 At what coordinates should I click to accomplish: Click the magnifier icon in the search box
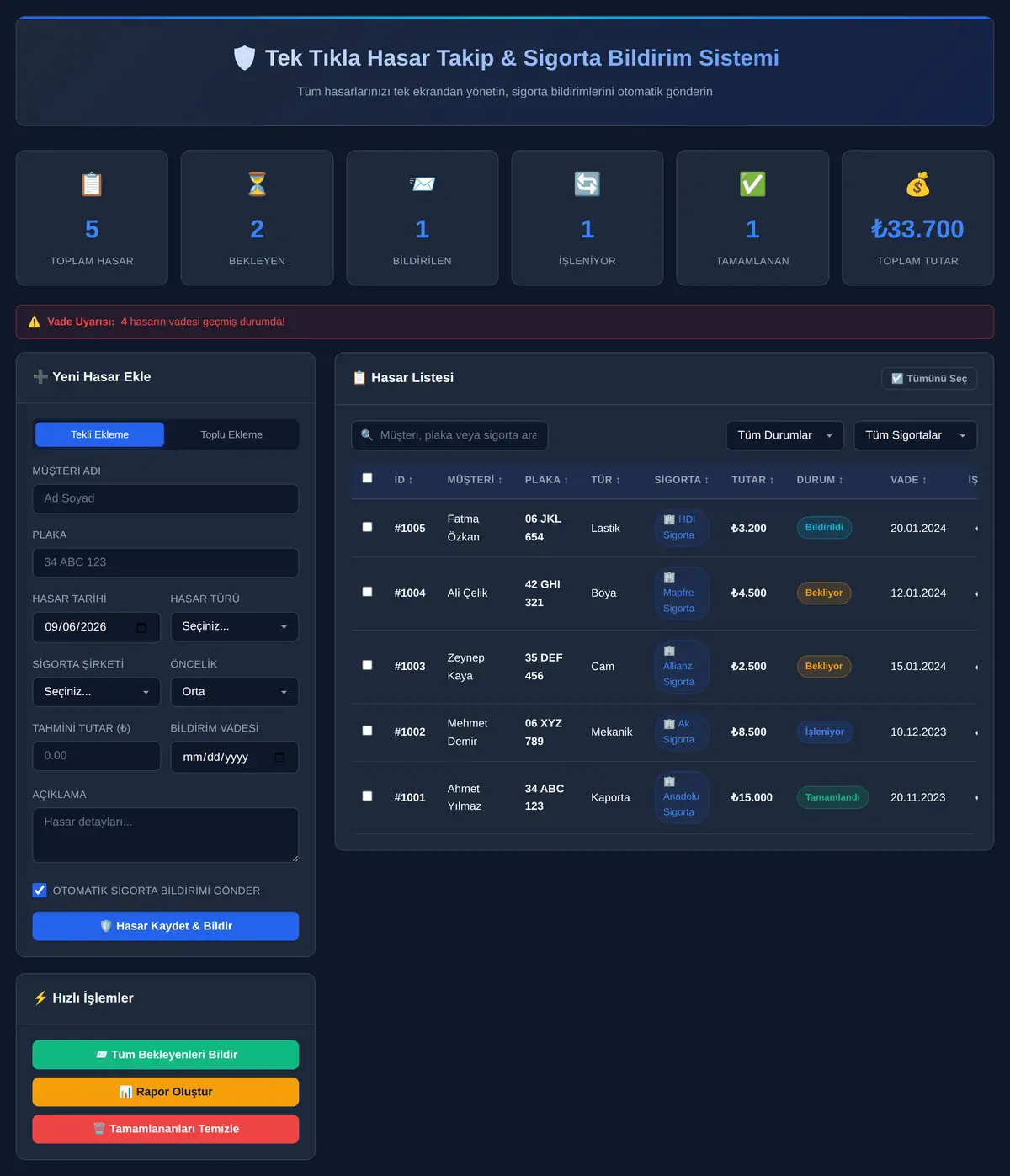click(367, 435)
